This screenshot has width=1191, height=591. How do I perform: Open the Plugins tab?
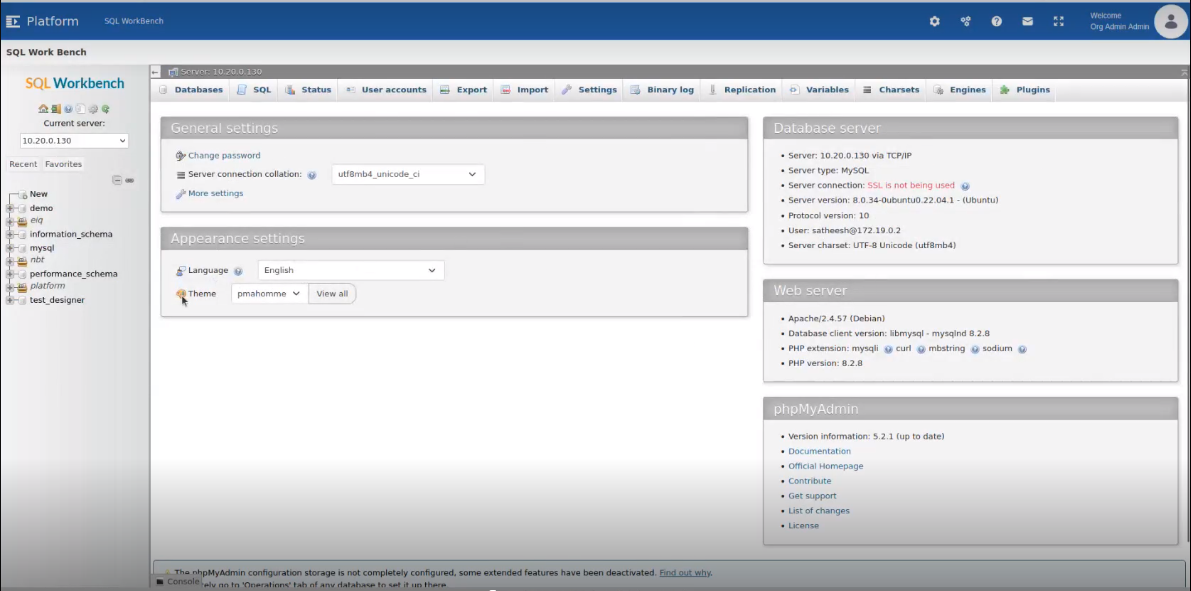click(x=1025, y=90)
